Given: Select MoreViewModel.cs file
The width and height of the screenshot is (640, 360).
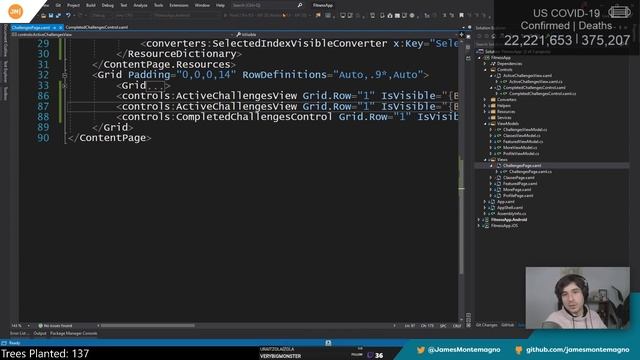Looking at the screenshot, I should pos(520,148).
